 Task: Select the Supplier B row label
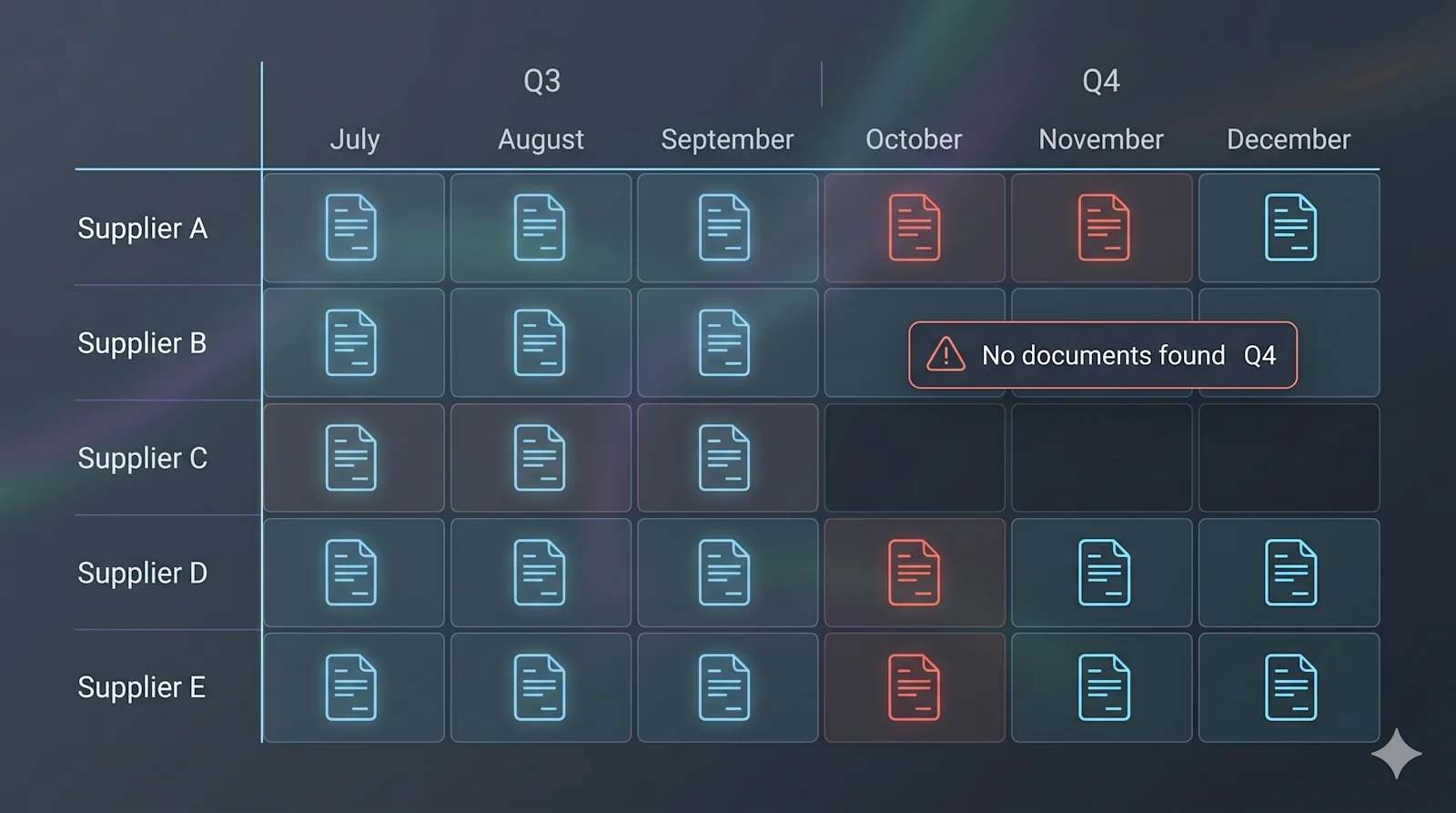coord(142,343)
